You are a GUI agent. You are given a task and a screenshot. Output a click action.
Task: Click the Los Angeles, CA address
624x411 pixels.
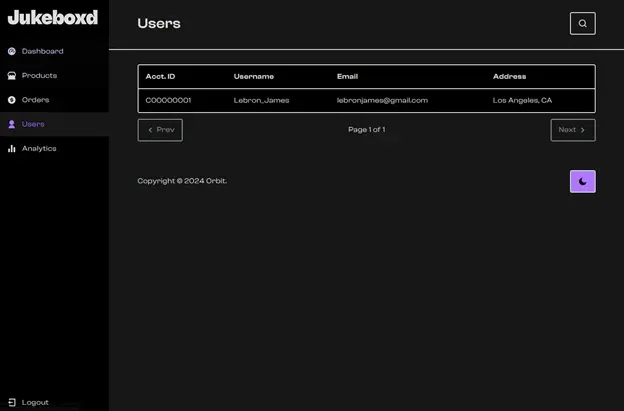[x=522, y=100]
